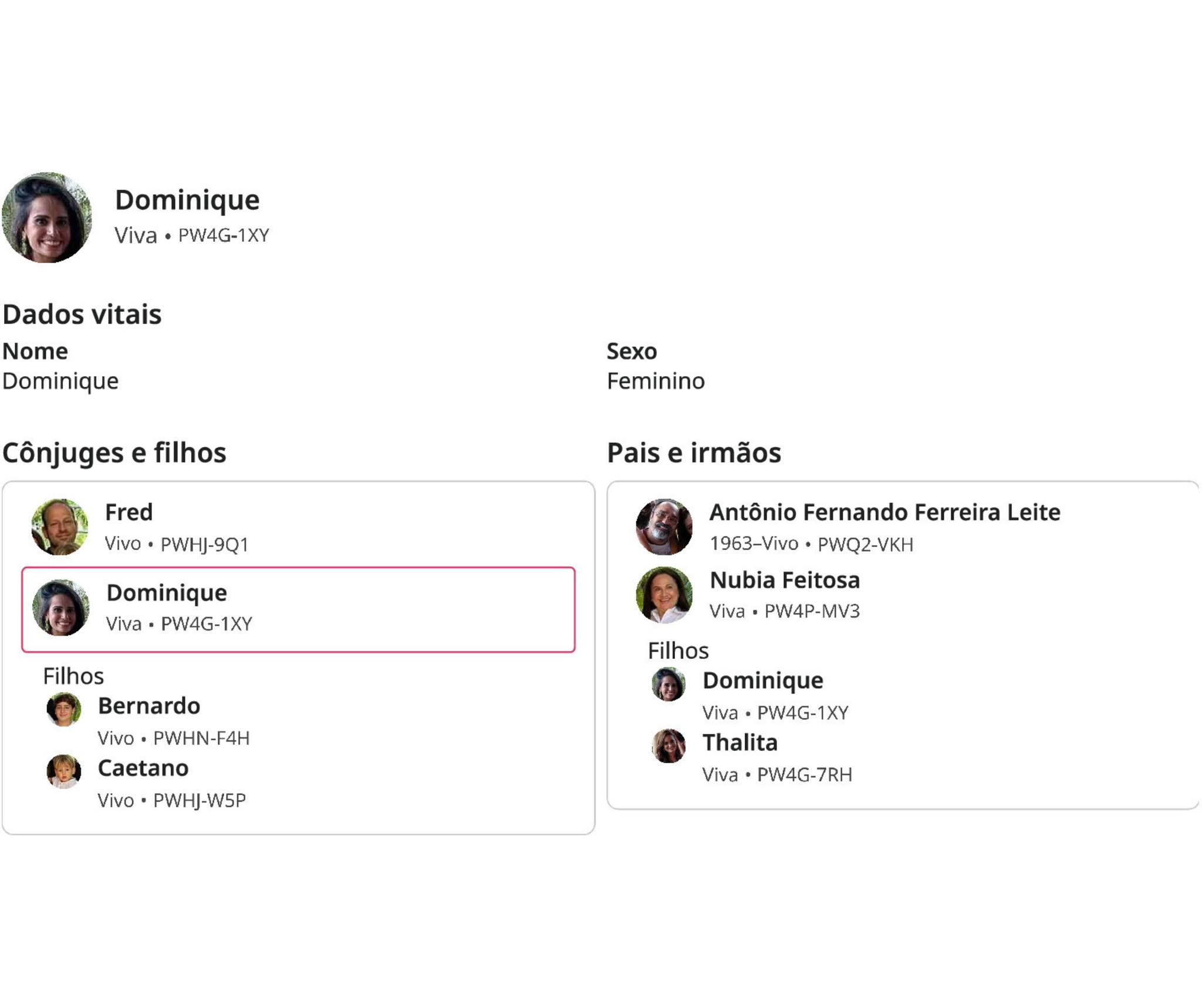This screenshot has height=1008, width=1202.
Task: Open Antônio Fernando Ferreira Leite's photo
Action: (664, 527)
